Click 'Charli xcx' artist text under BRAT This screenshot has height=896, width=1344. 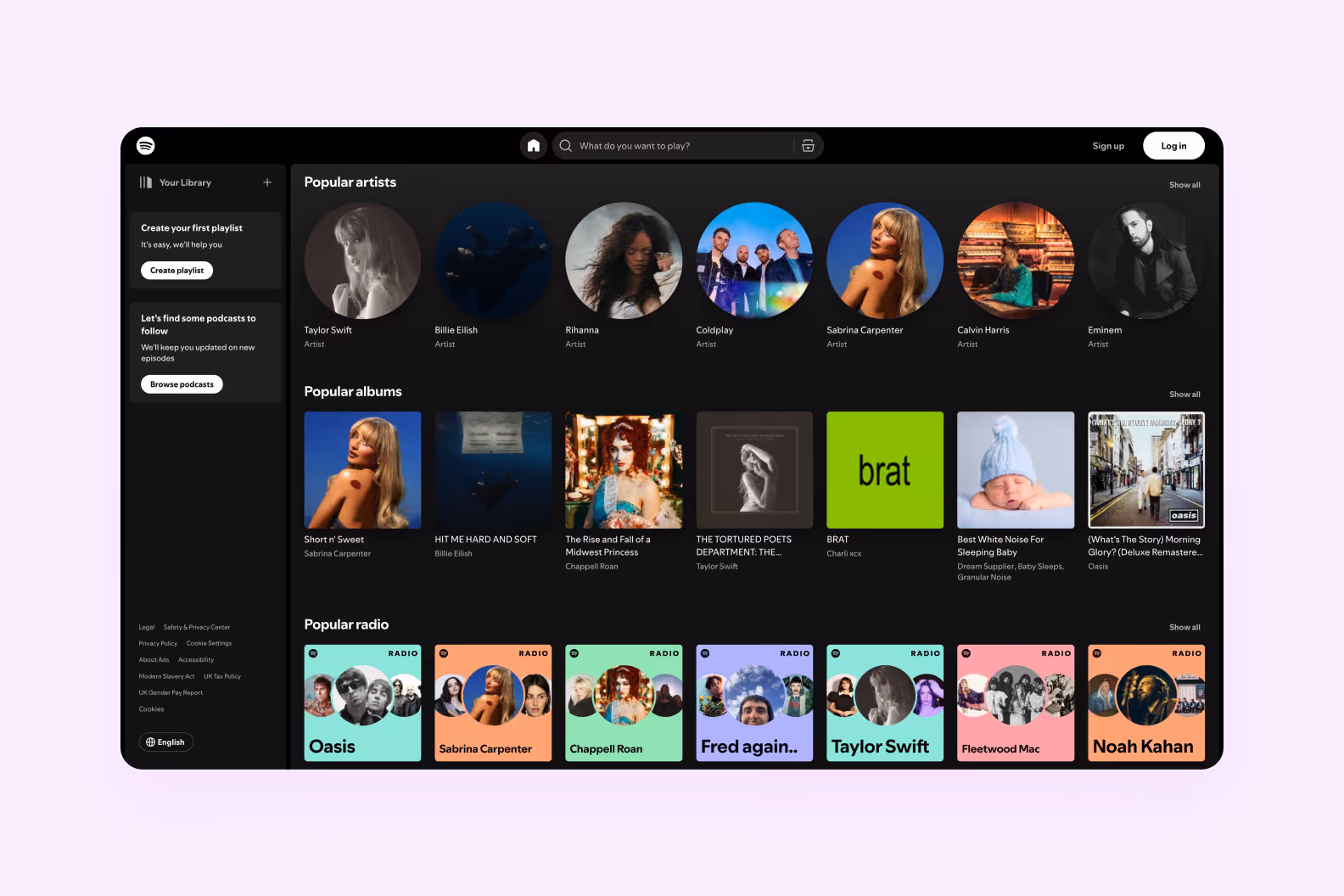coord(844,554)
